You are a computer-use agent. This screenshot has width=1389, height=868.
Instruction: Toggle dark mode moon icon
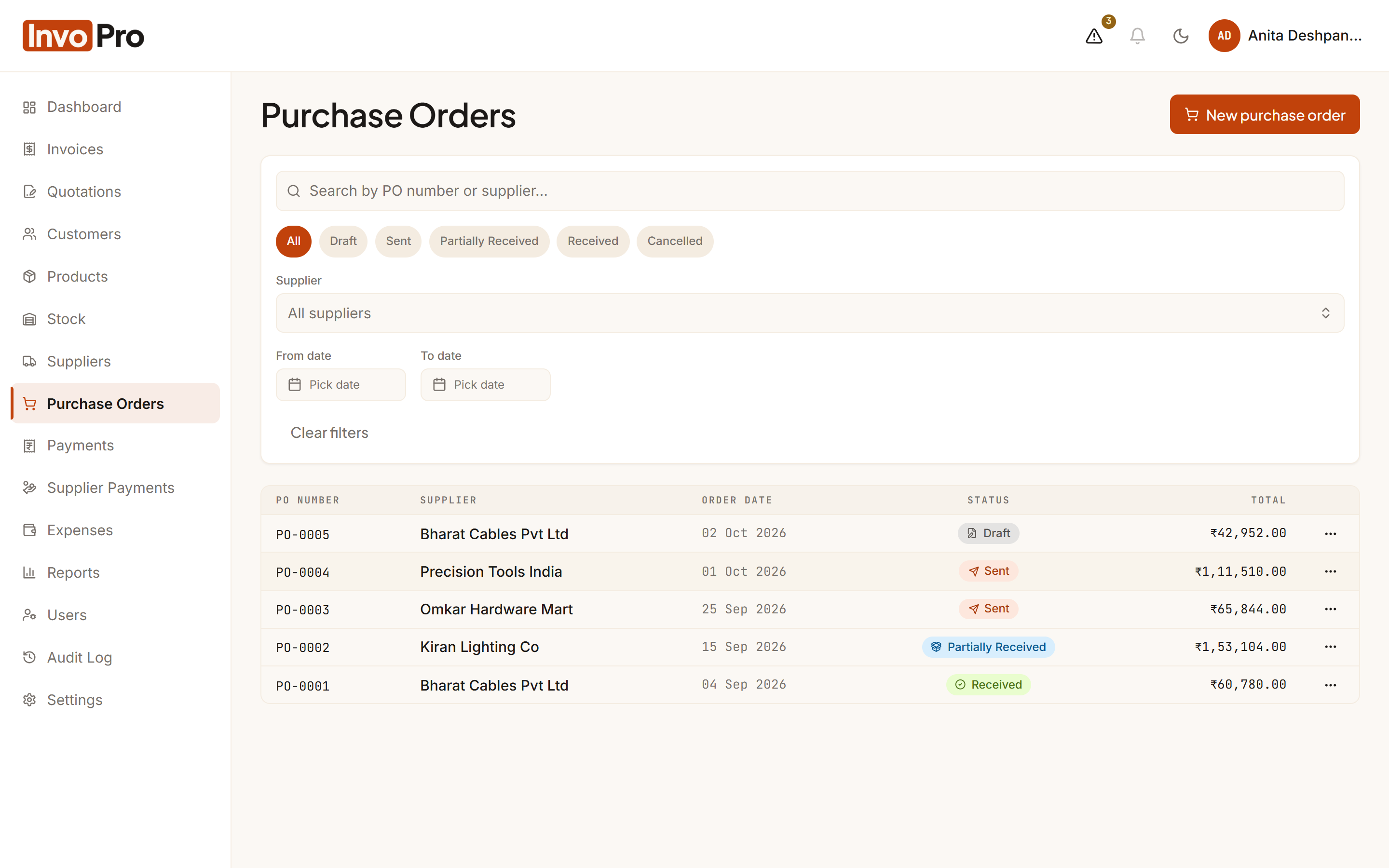(1181, 36)
